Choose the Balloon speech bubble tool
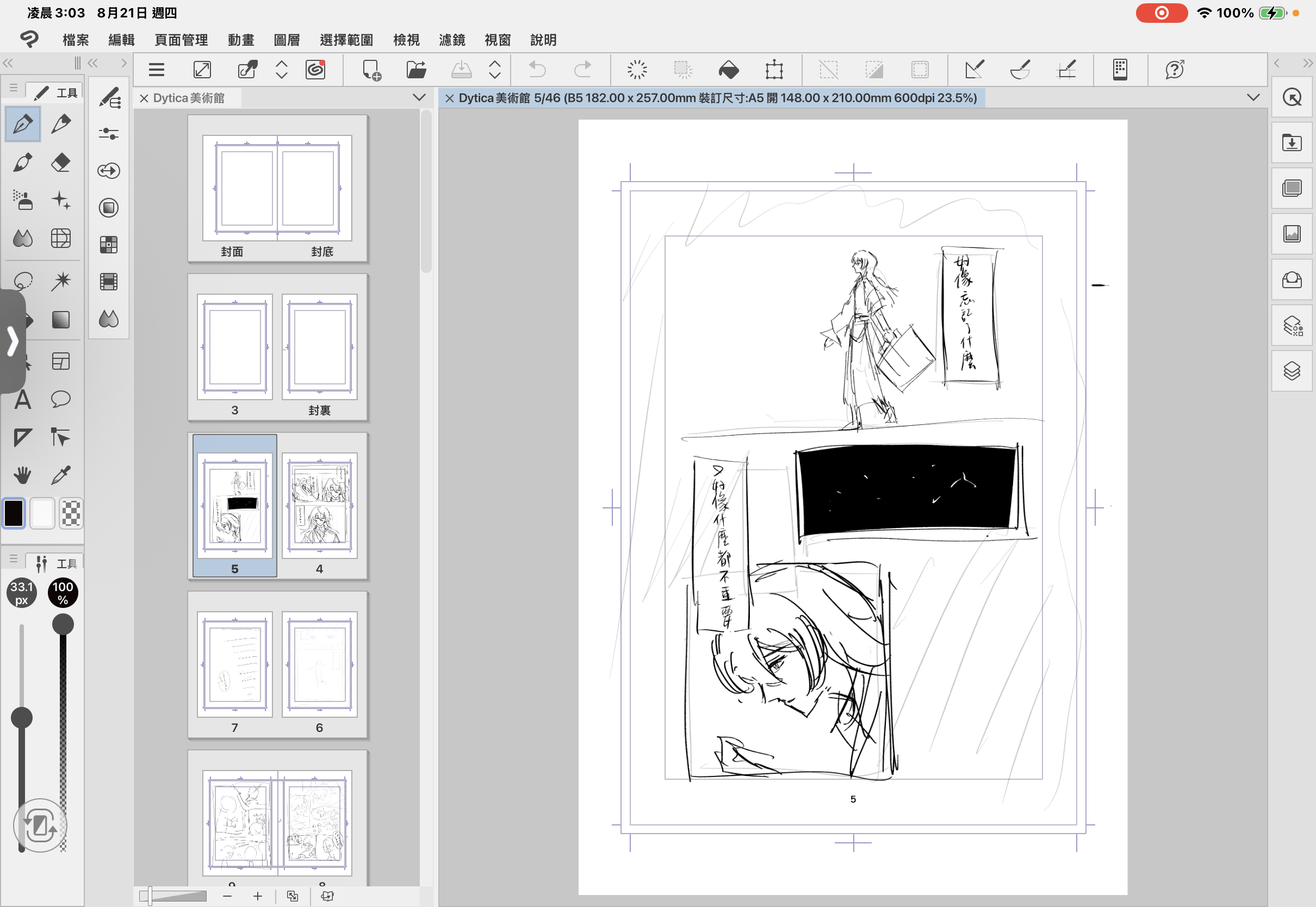The width and height of the screenshot is (1316, 907). pos(61,400)
